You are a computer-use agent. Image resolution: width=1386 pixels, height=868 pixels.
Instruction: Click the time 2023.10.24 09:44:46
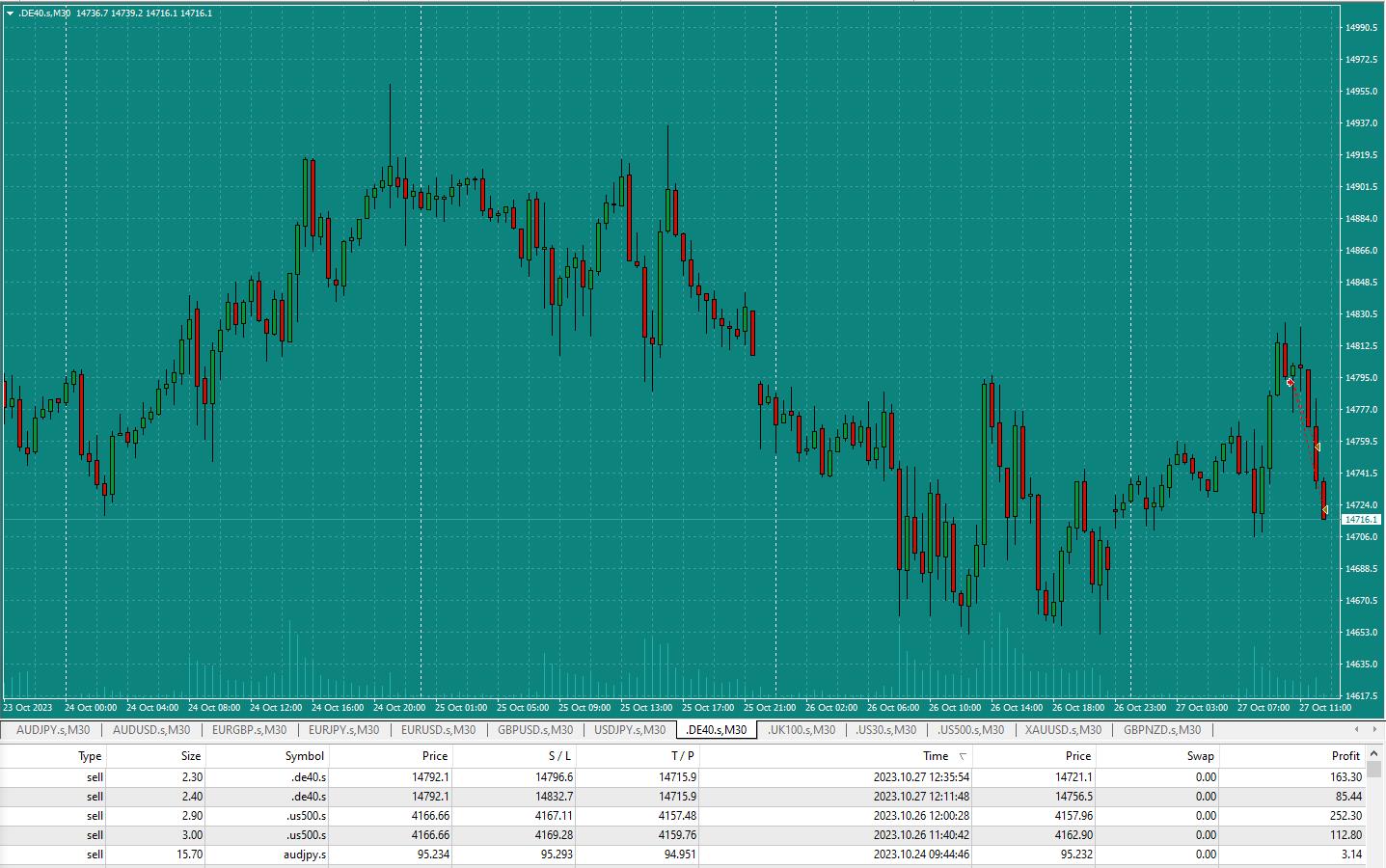pyautogui.click(x=922, y=854)
